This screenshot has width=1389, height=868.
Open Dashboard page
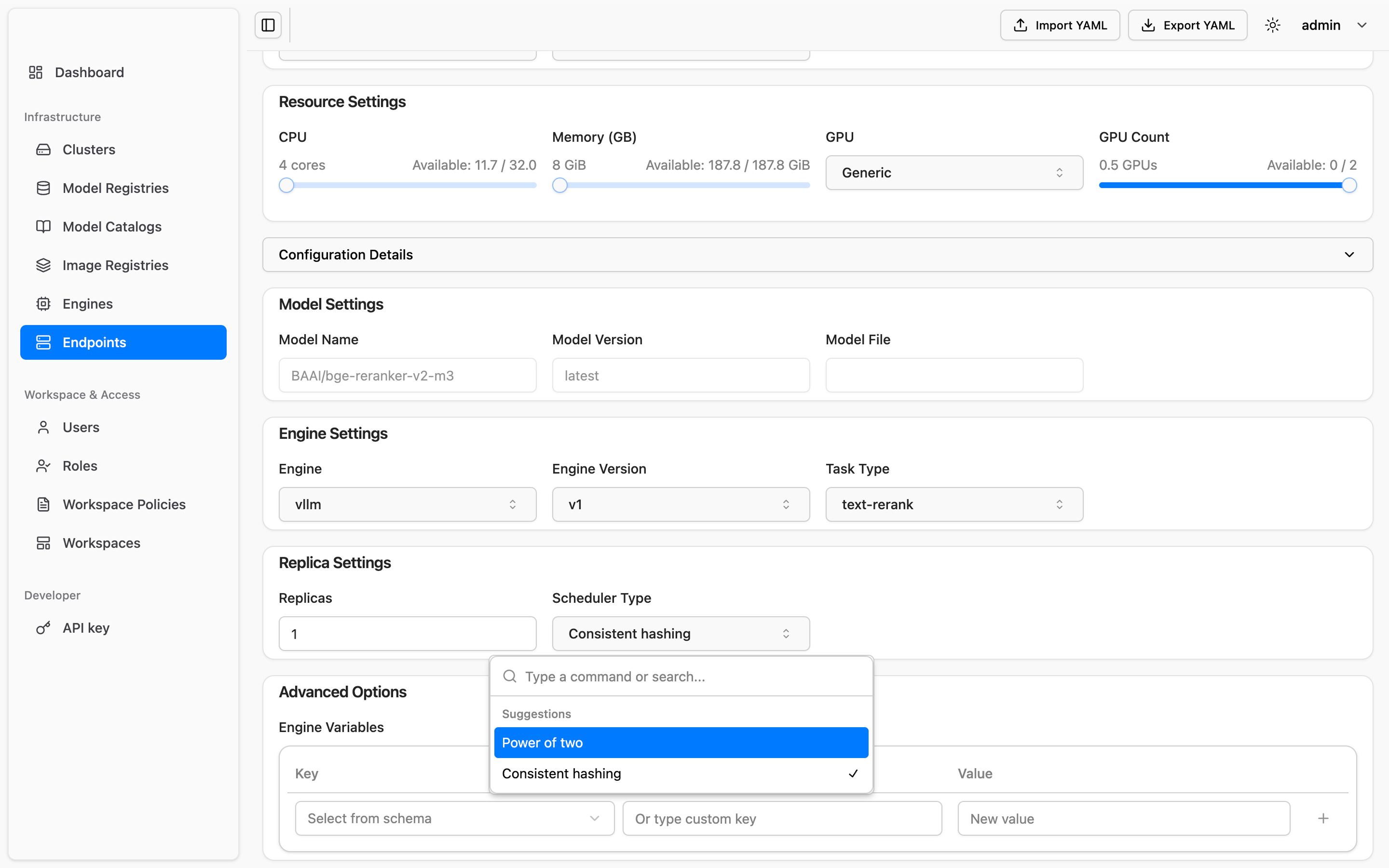click(x=90, y=72)
